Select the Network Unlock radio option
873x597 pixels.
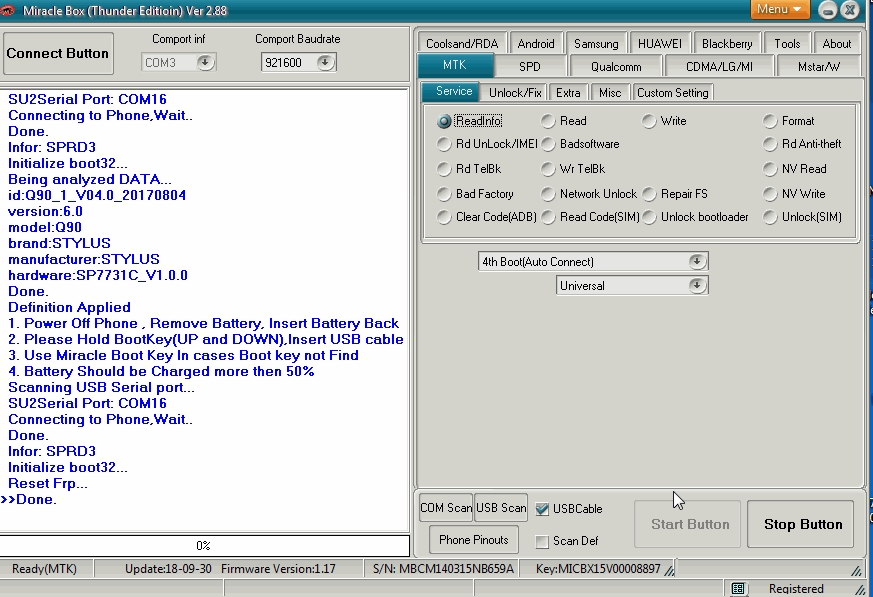[x=548, y=194]
